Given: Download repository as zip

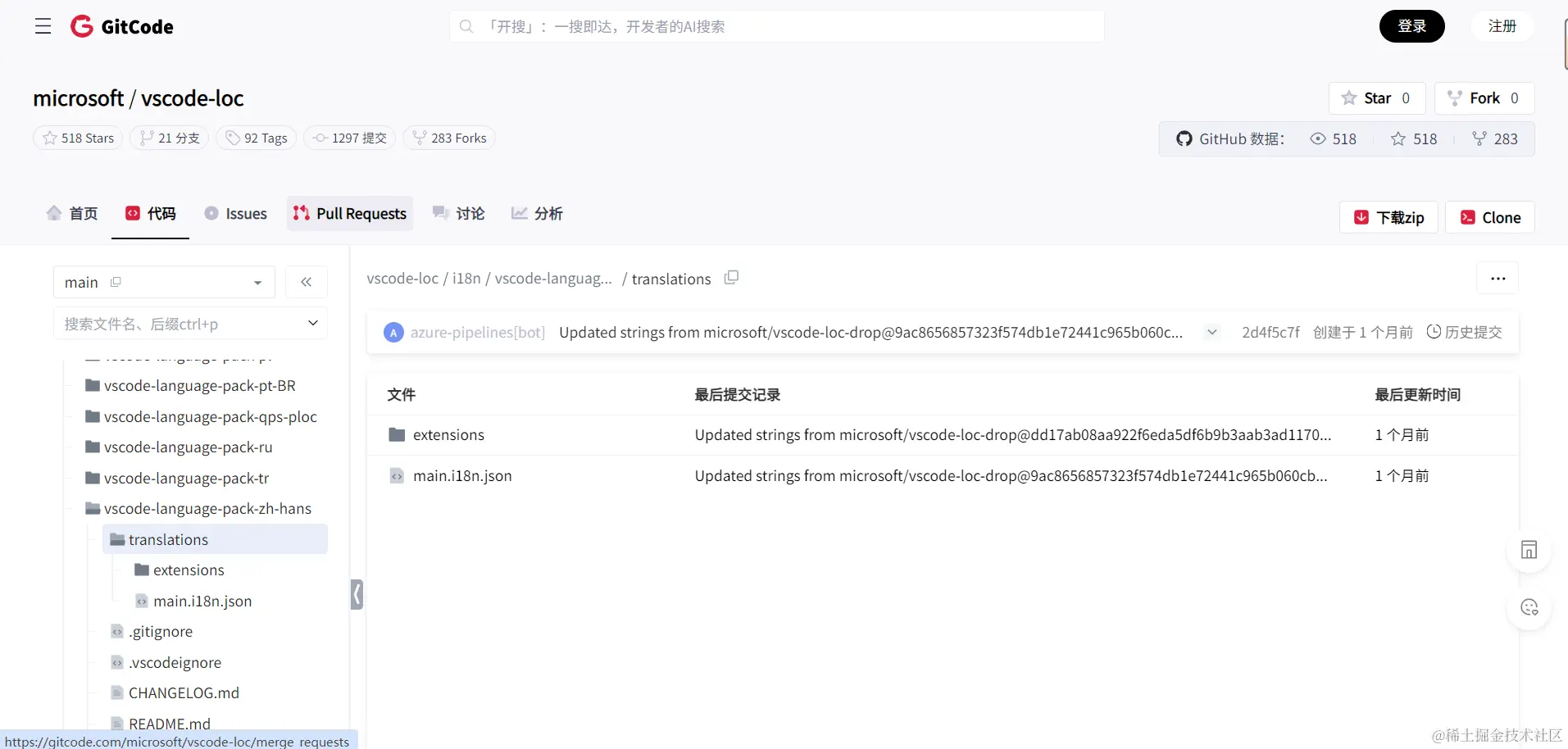Looking at the screenshot, I should tap(1388, 217).
